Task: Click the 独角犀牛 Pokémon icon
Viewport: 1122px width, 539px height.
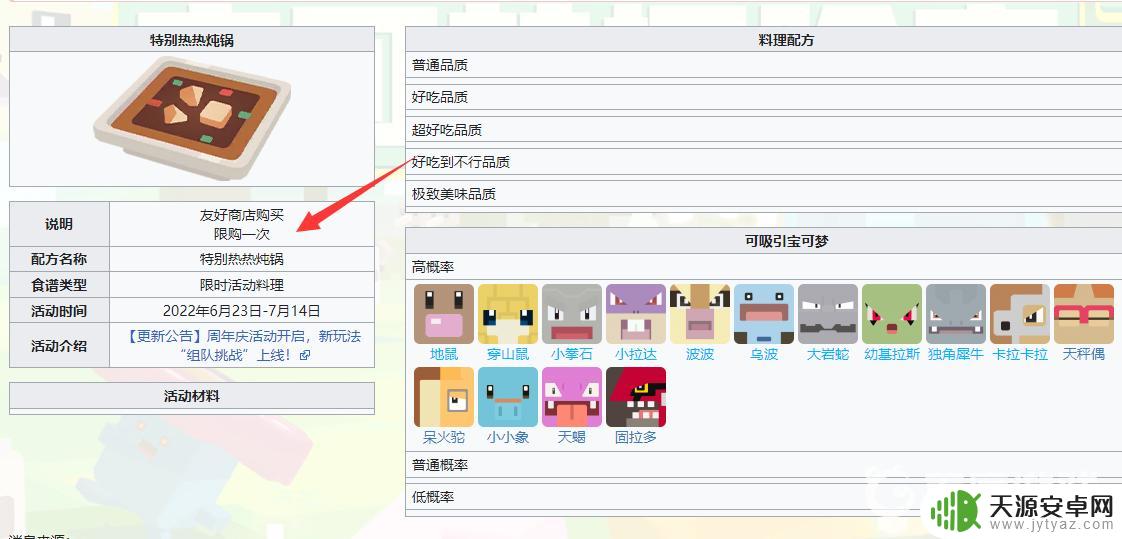Action: [x=956, y=314]
